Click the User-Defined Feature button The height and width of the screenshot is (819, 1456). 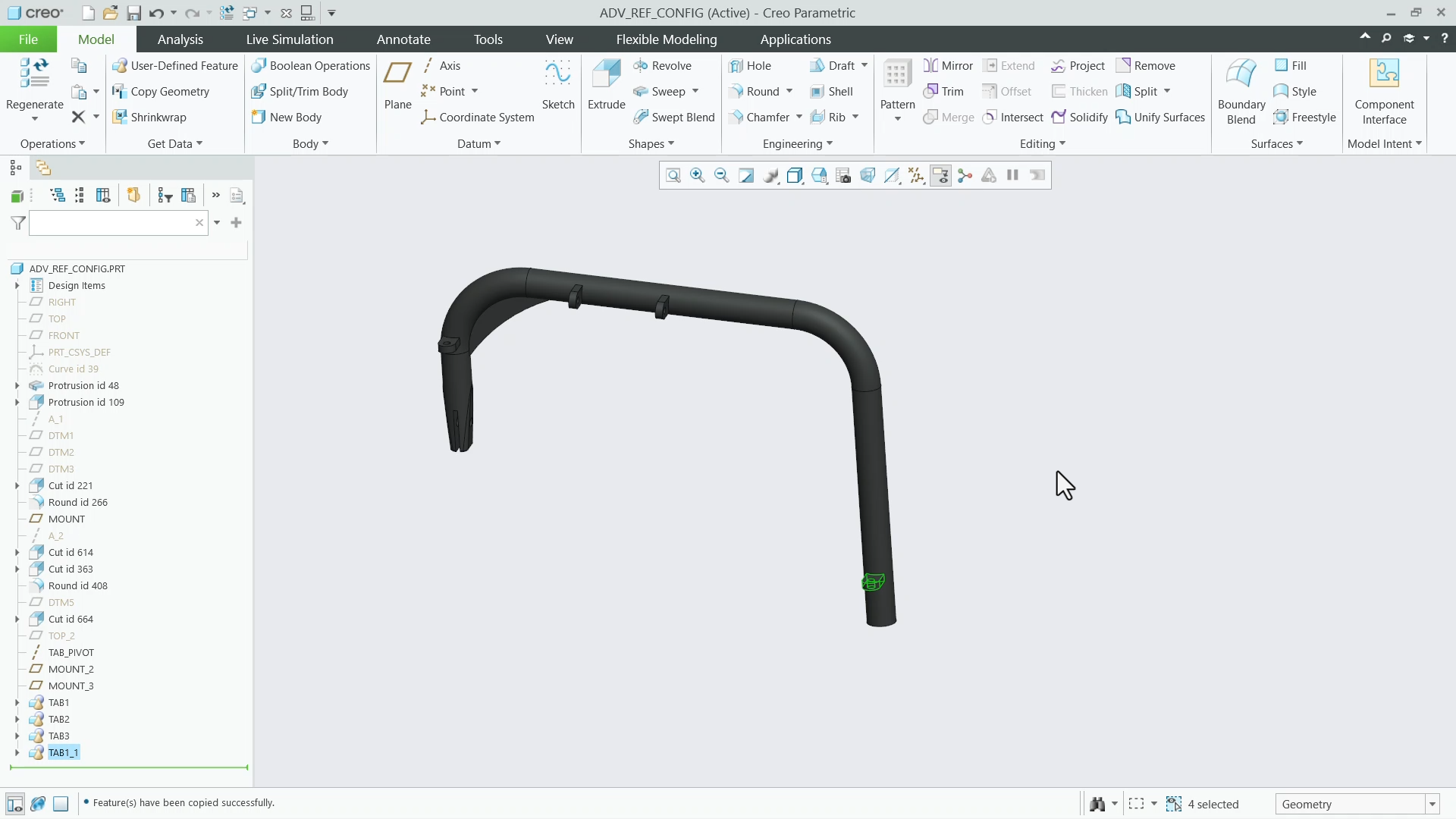point(175,66)
